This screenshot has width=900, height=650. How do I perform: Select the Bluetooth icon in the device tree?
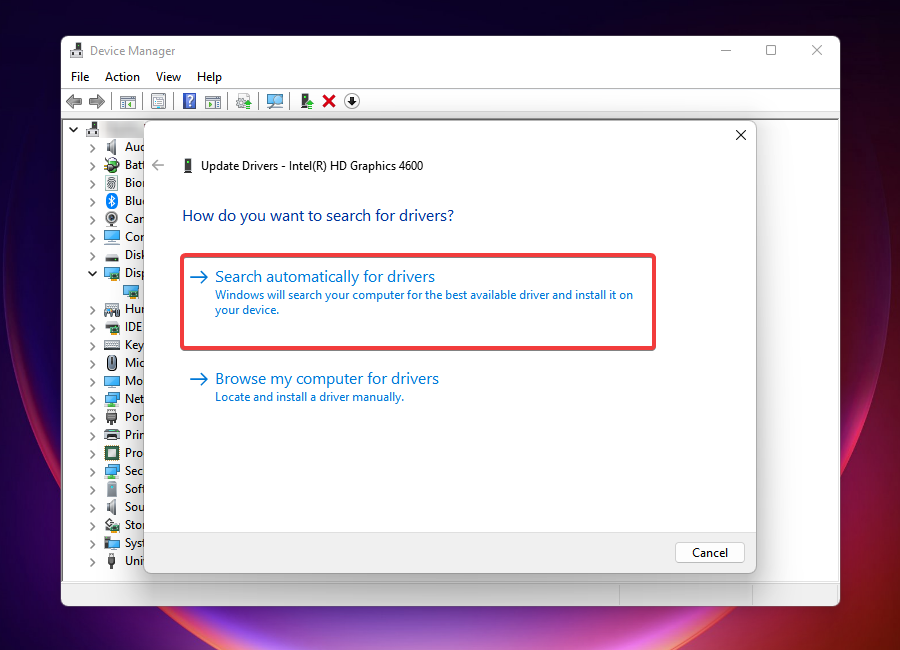tap(111, 201)
